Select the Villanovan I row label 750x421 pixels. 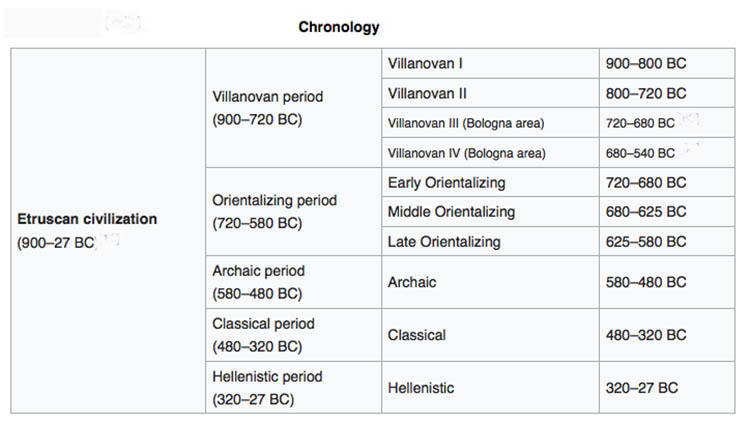coord(425,63)
